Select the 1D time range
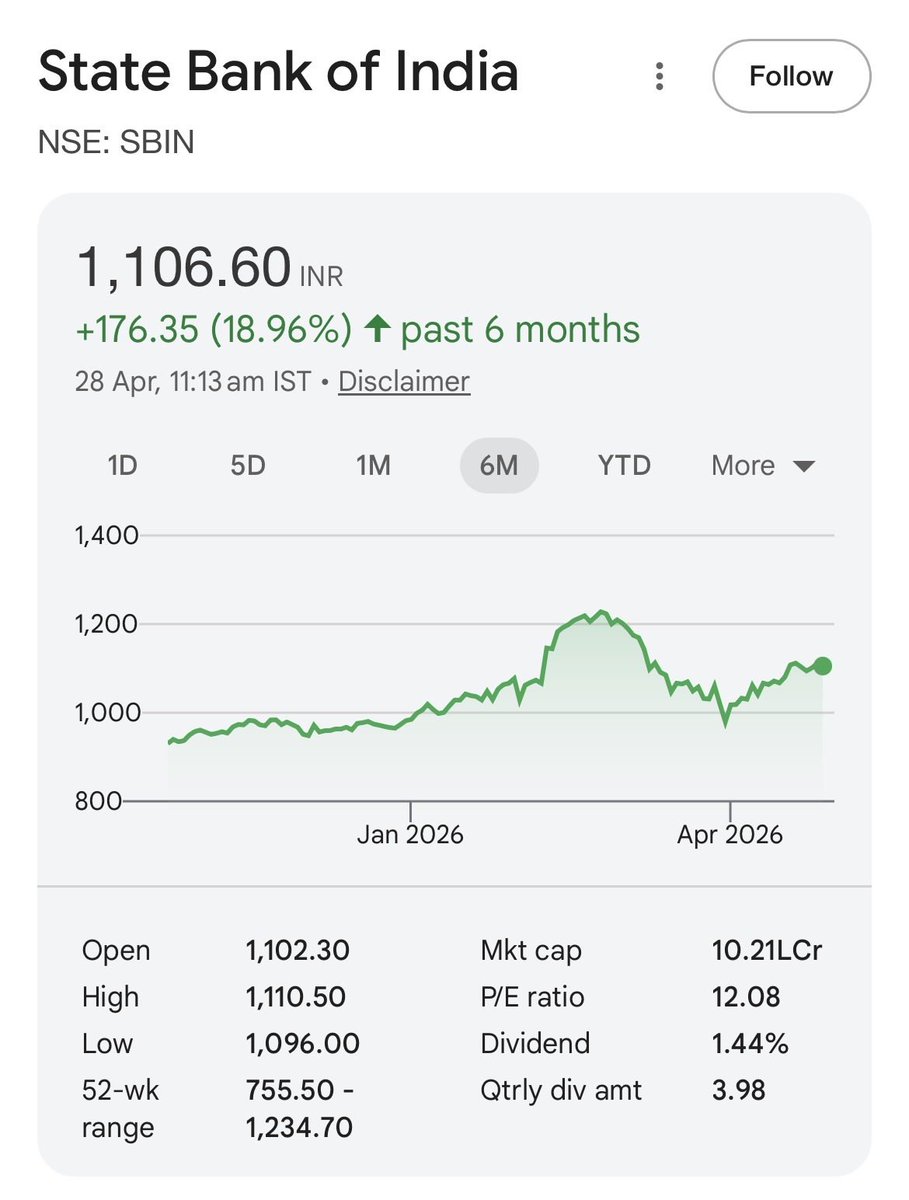Screen dimensions: 909x1200 click(122, 465)
